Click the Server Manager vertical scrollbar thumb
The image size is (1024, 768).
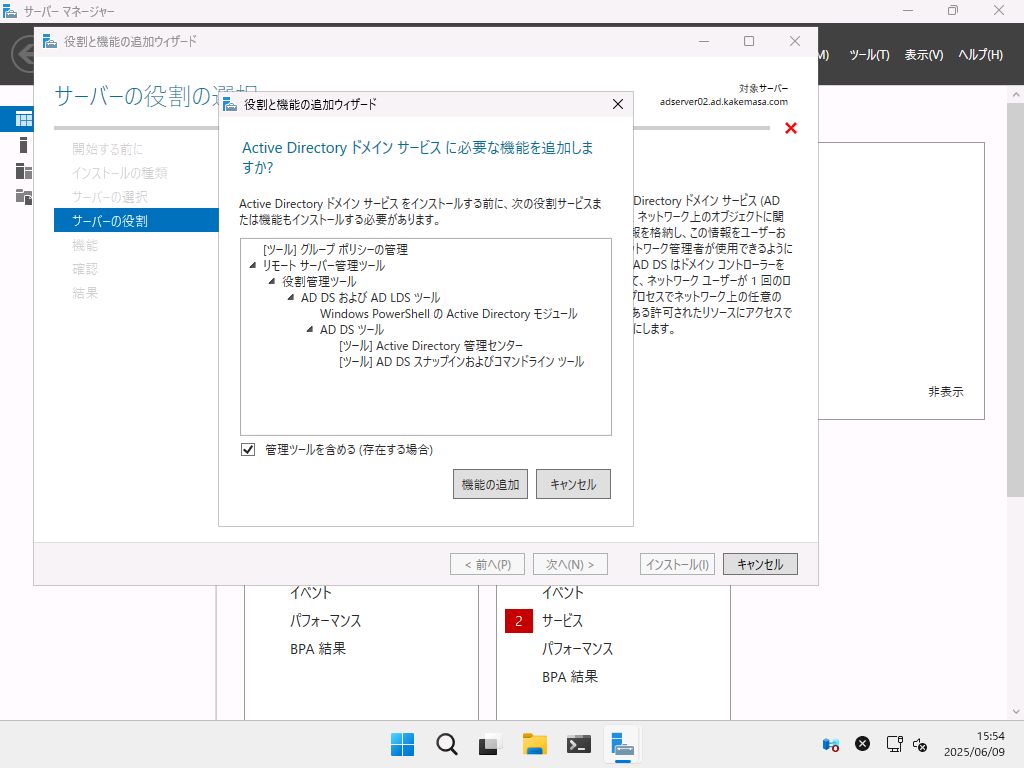click(x=1016, y=300)
